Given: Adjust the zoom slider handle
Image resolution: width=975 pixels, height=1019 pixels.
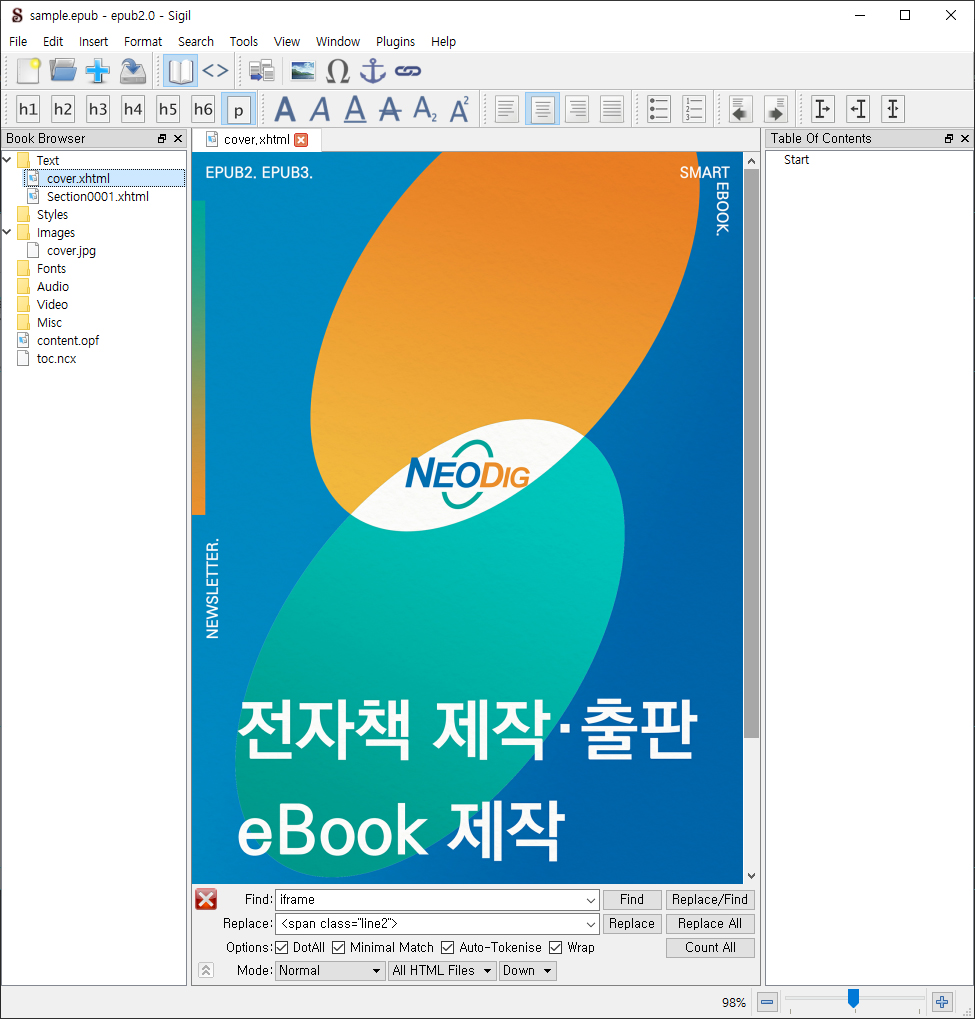Looking at the screenshot, I should tap(853, 998).
